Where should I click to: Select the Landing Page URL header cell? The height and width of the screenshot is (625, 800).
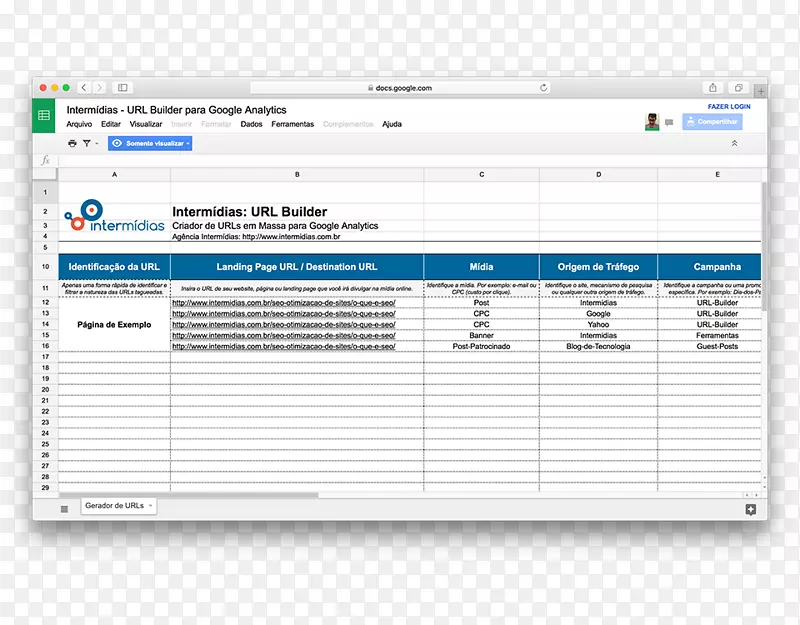[x=297, y=267]
